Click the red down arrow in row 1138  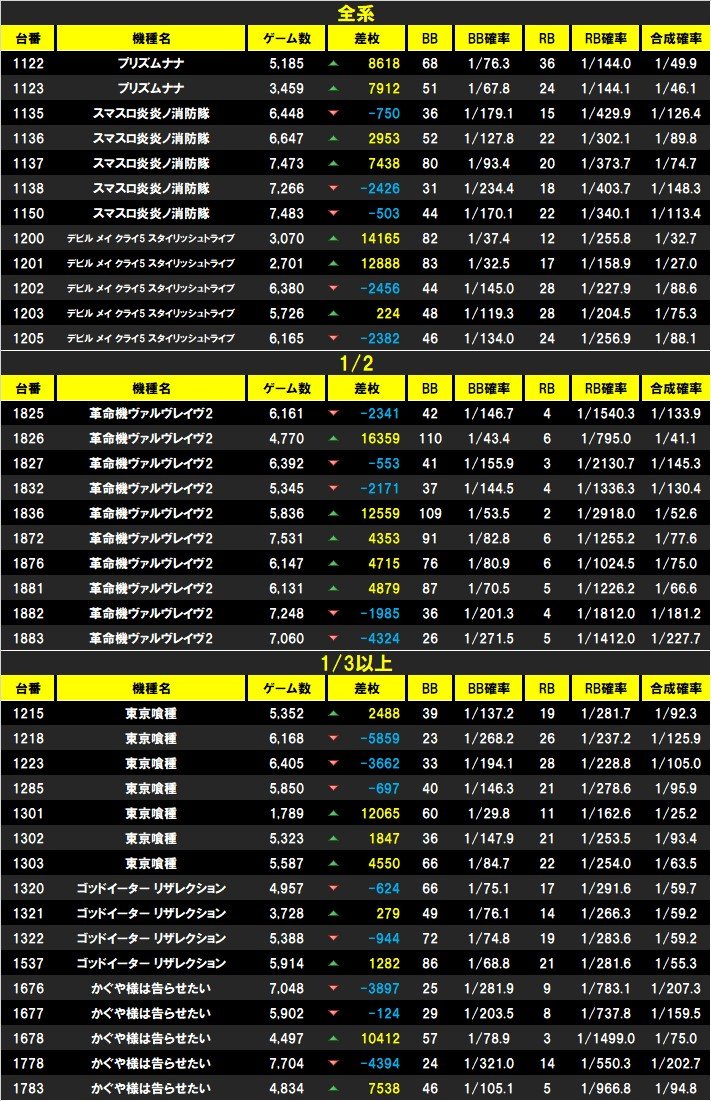(x=333, y=188)
